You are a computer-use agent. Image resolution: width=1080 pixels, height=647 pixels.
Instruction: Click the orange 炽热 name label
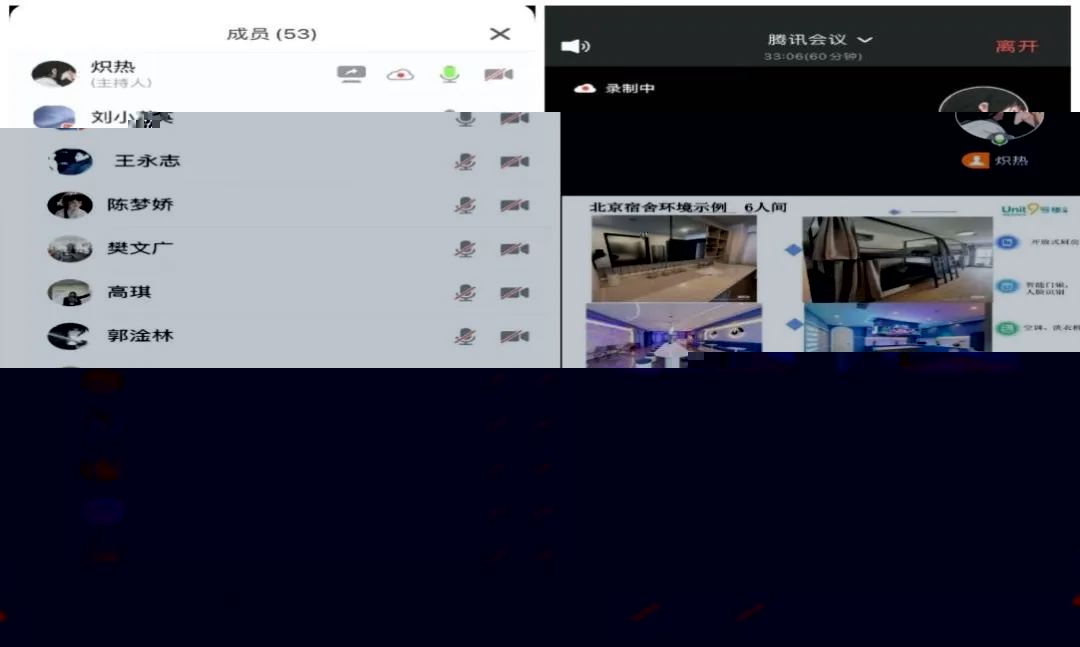995,161
